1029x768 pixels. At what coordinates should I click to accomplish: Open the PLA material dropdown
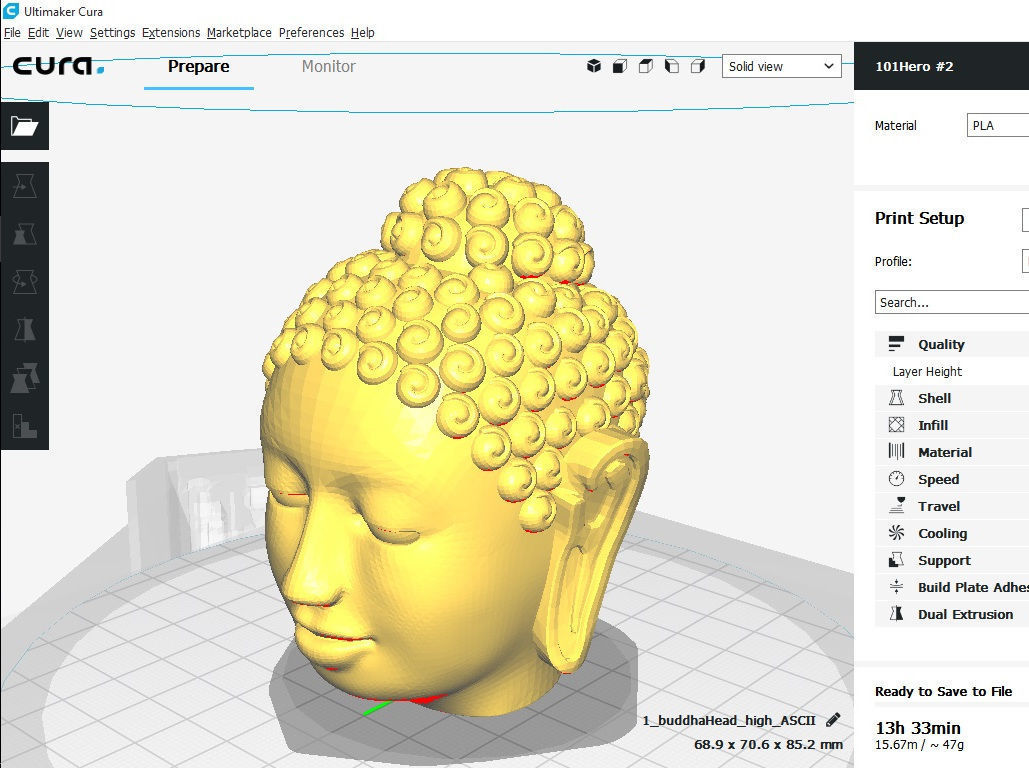(998, 125)
